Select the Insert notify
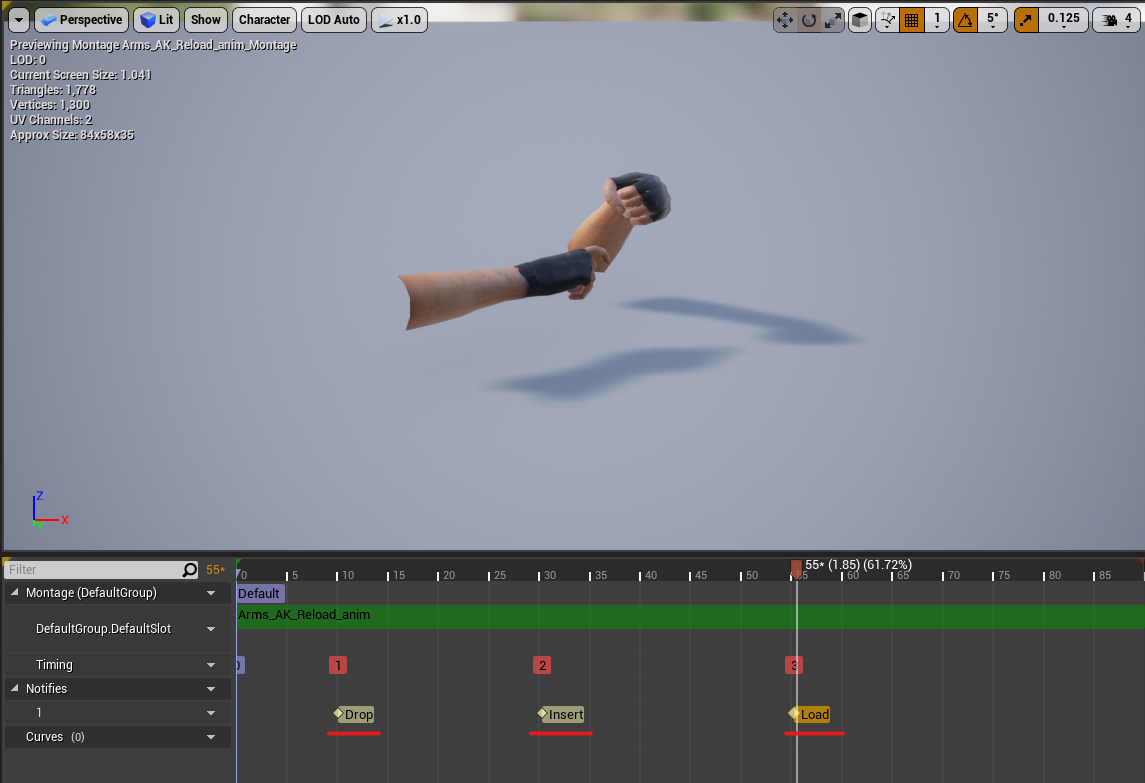Image resolution: width=1145 pixels, height=783 pixels. [x=561, y=714]
